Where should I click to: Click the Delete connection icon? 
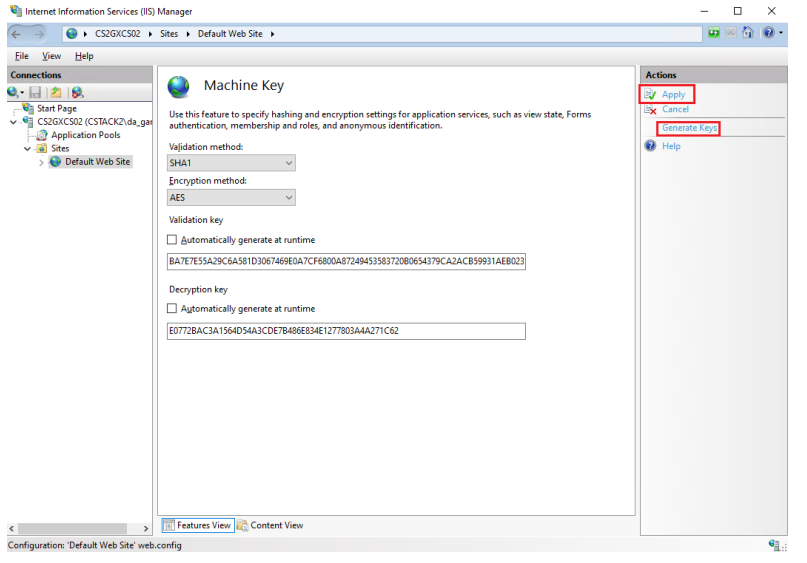(x=77, y=92)
